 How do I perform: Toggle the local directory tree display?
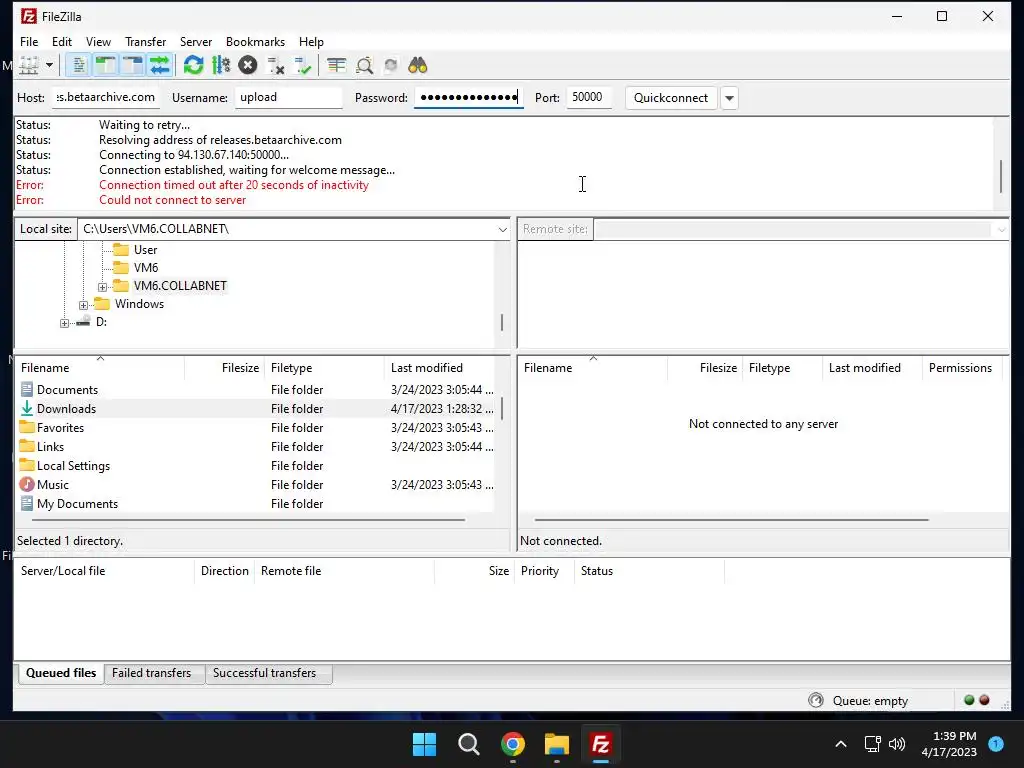click(106, 65)
